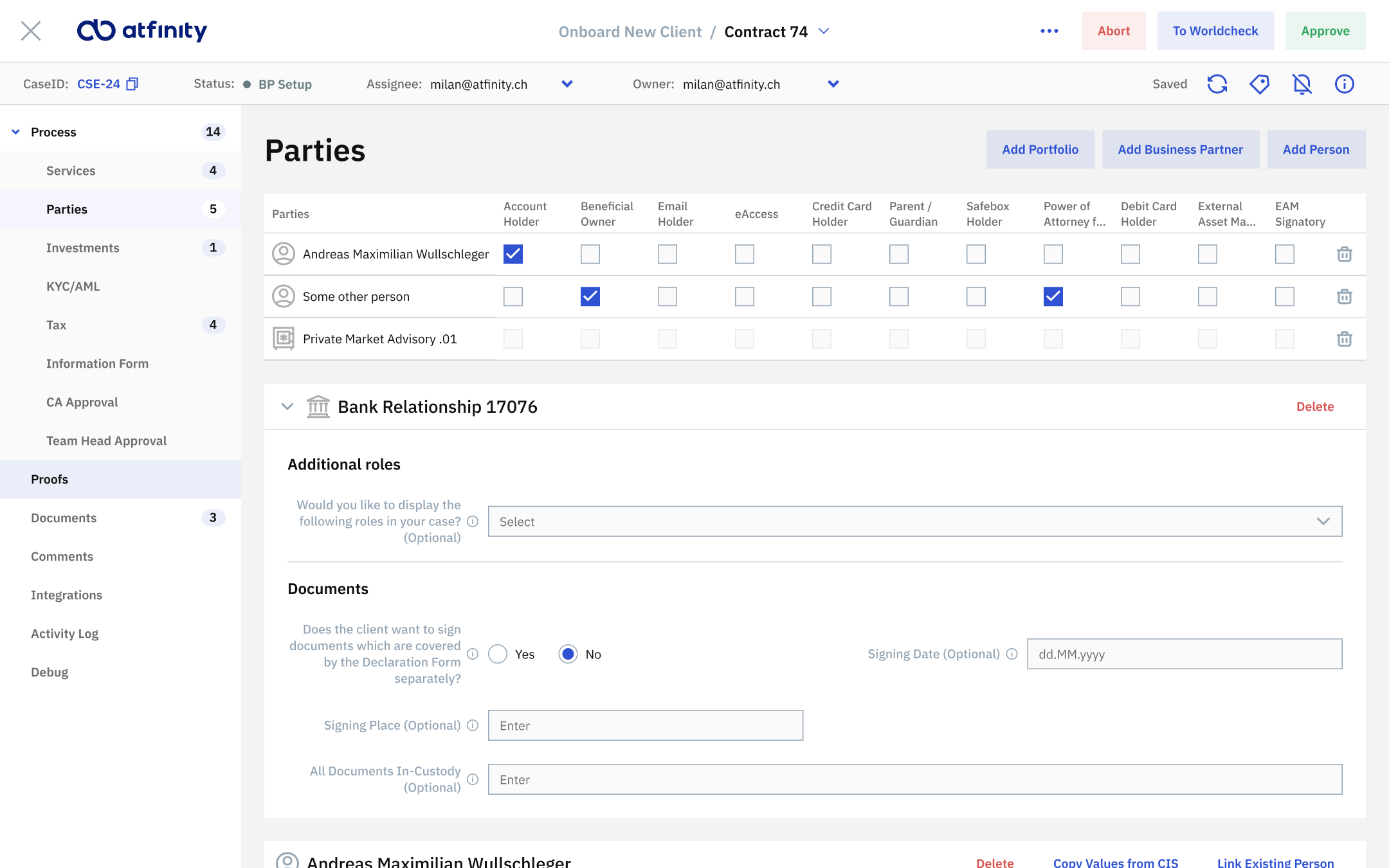Open the tag label icon
Screen dimensions: 1389x868
(1260, 84)
